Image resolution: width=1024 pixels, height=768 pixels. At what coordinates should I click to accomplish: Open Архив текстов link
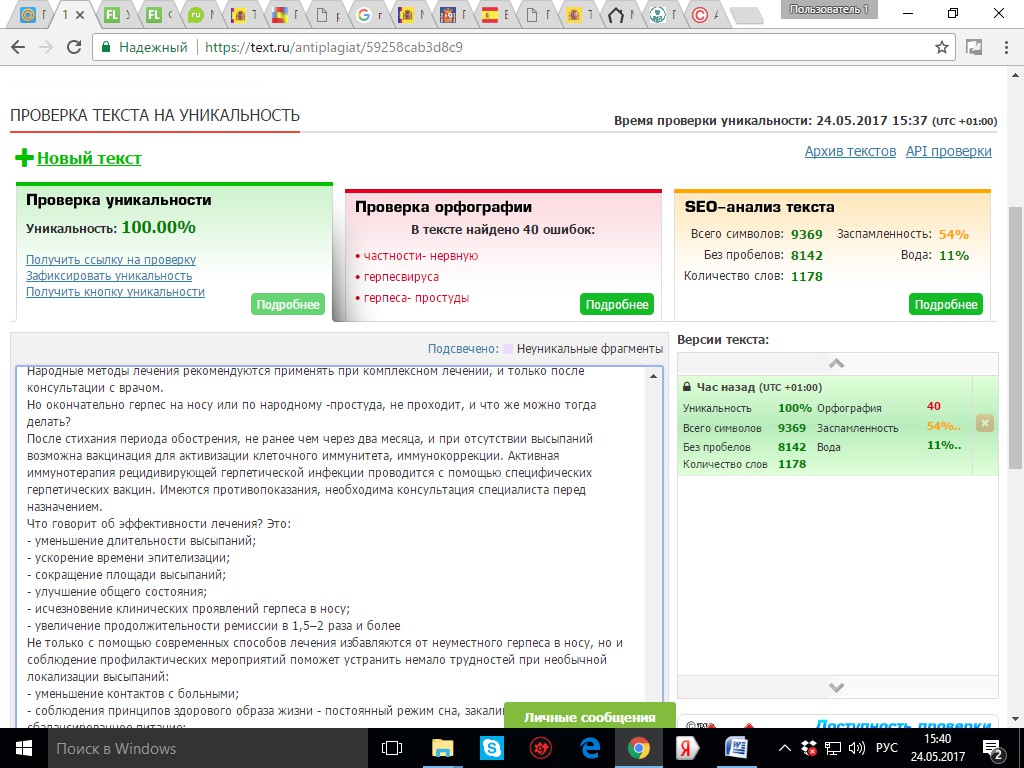[x=850, y=151]
